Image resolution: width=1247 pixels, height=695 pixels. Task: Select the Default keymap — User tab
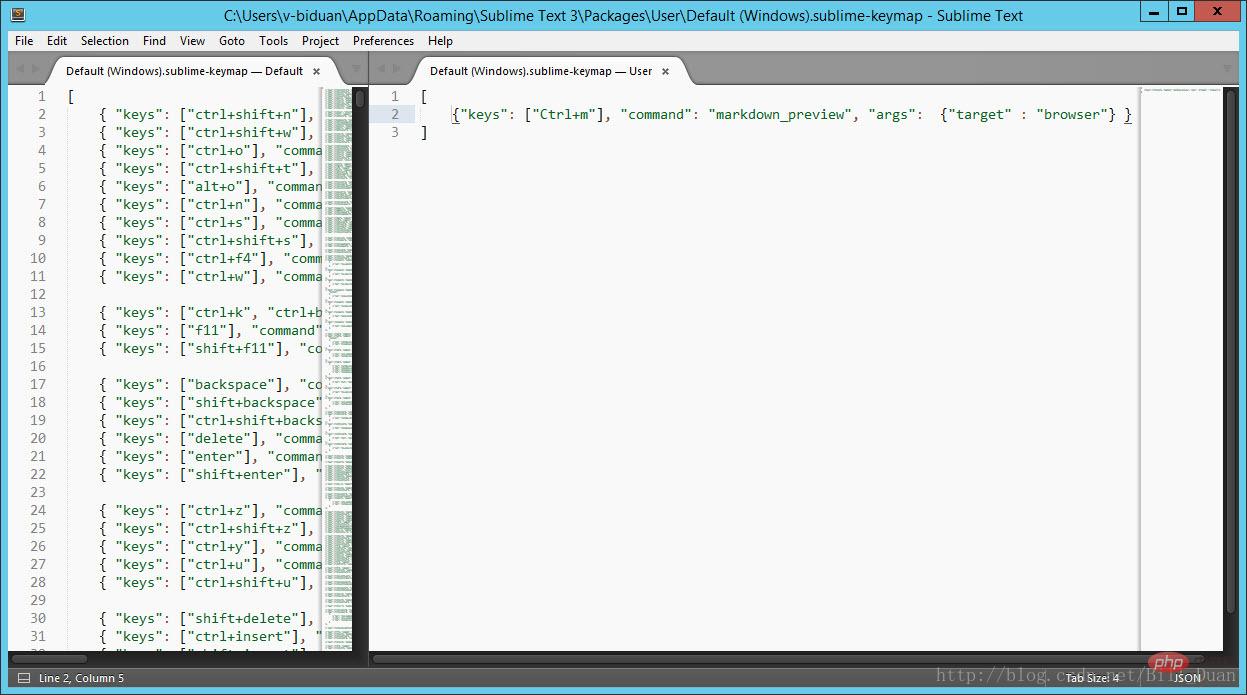[540, 71]
